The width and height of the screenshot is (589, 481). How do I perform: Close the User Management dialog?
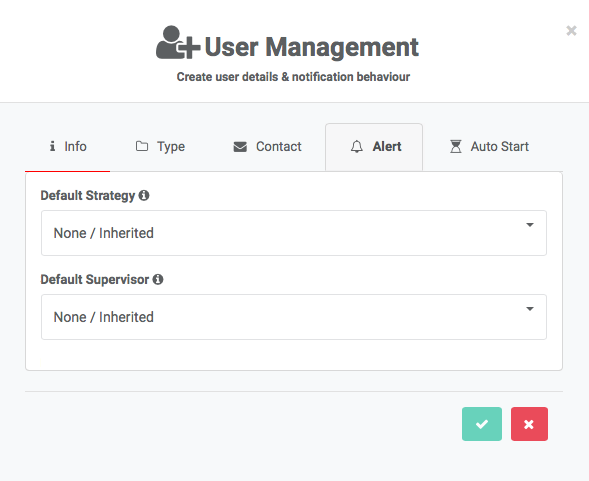point(571,30)
